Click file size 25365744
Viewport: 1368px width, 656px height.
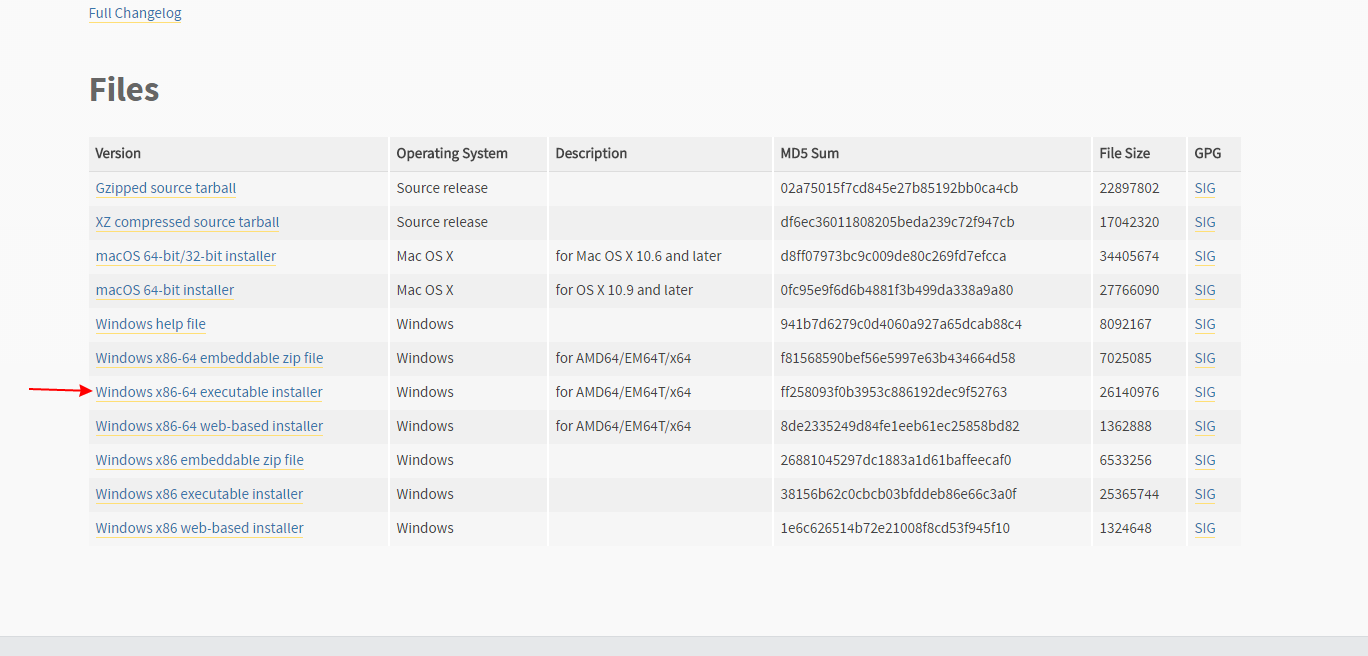click(x=1129, y=494)
